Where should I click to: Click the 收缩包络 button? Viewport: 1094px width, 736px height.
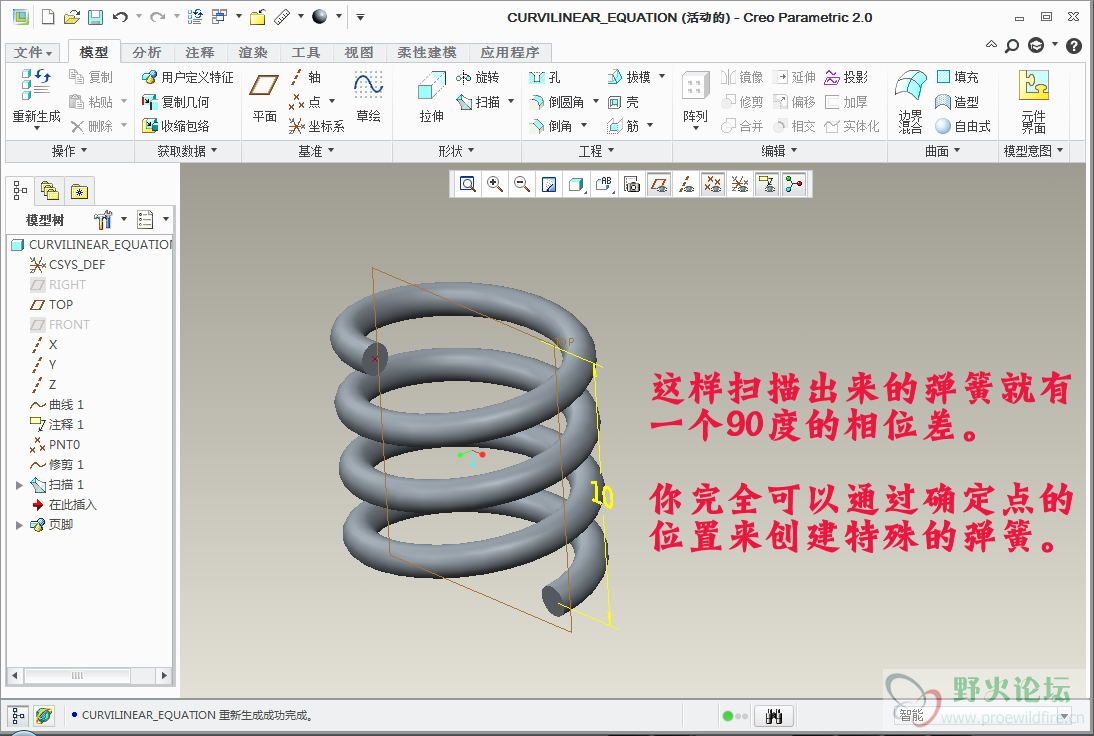176,126
